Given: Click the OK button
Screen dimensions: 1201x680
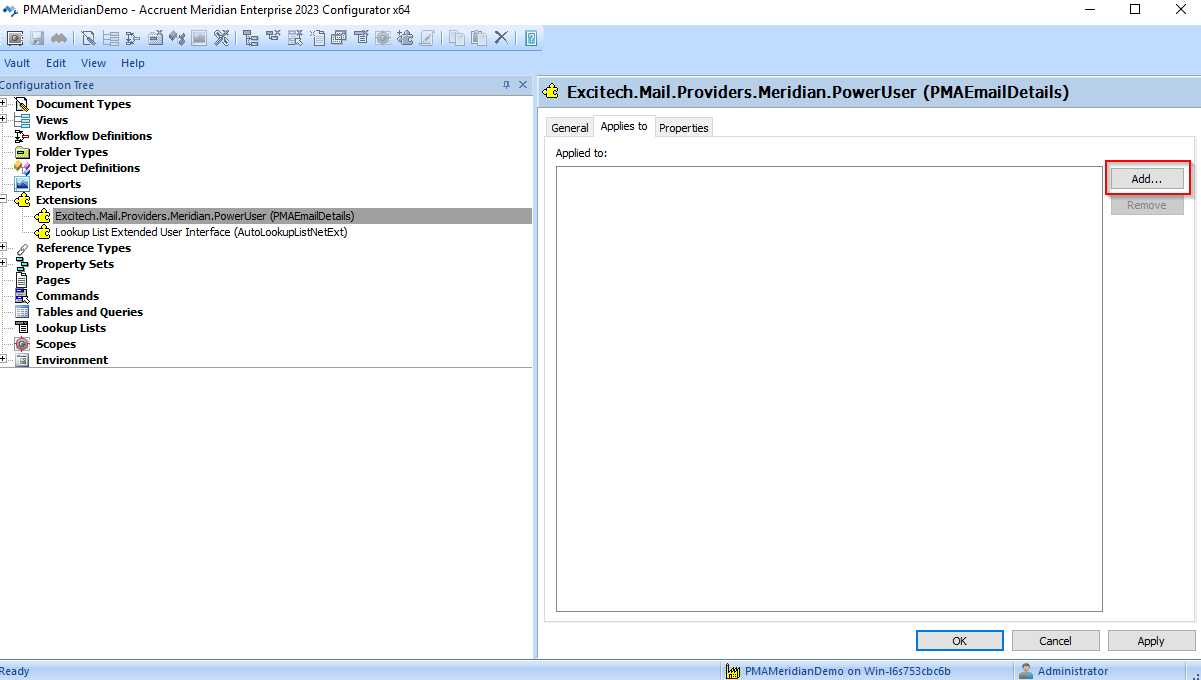Looking at the screenshot, I should click(x=959, y=641).
